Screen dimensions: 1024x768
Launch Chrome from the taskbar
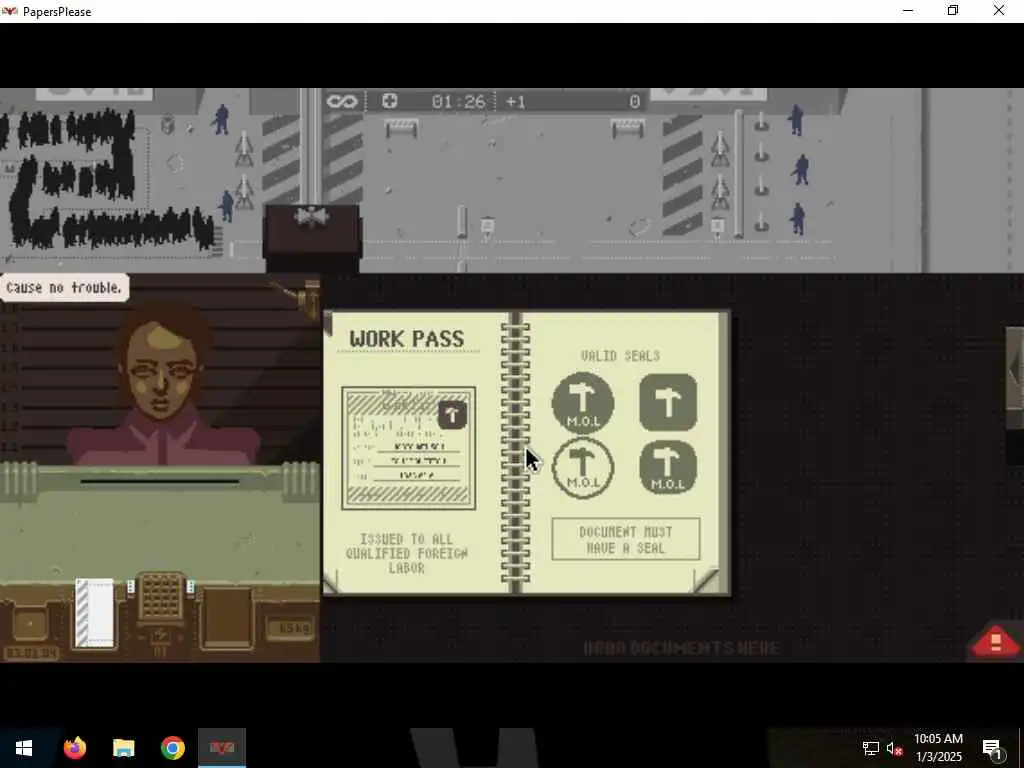point(173,748)
